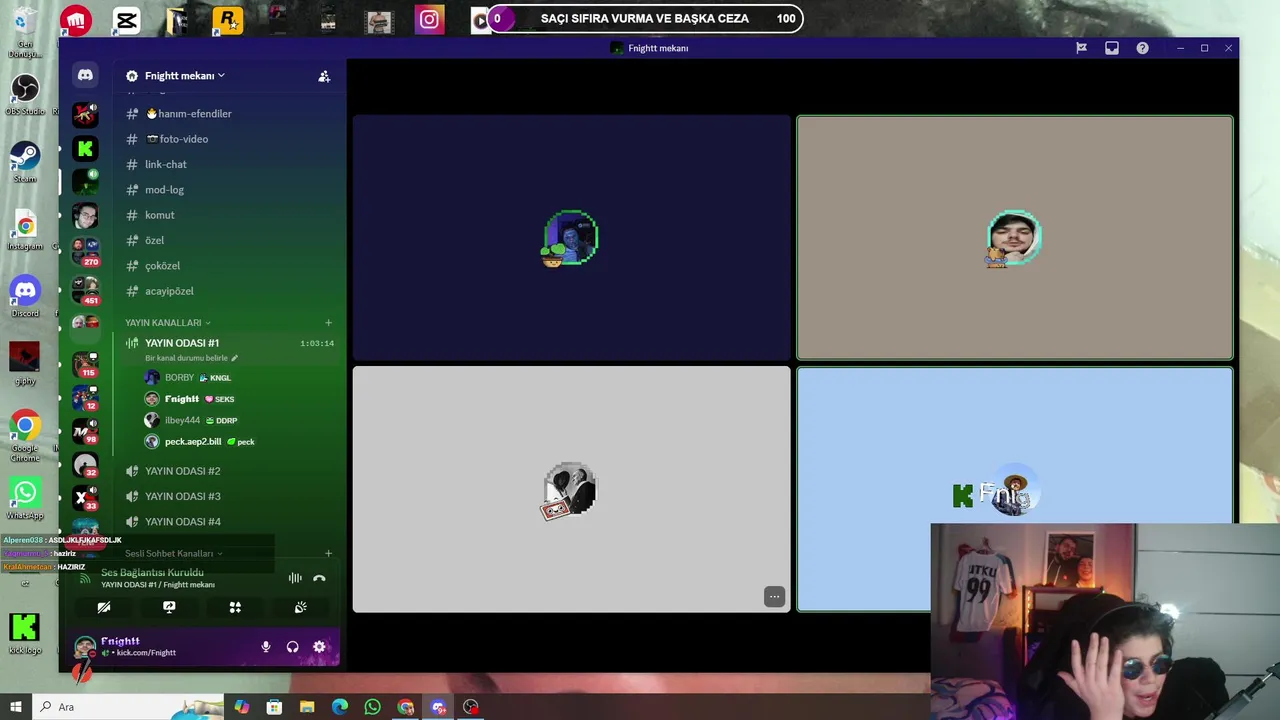Open user settings gear
Image resolution: width=1280 pixels, height=720 pixels.
coord(319,647)
